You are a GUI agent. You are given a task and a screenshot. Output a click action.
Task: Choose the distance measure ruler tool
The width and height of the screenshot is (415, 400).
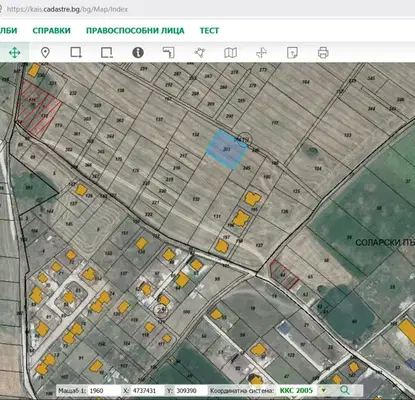(x=169, y=52)
